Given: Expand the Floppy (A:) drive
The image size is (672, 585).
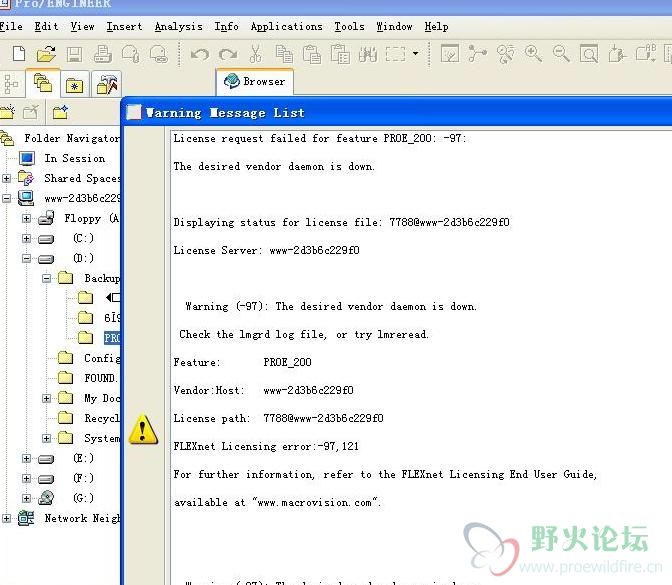Looking at the screenshot, I should click(x=27, y=219).
